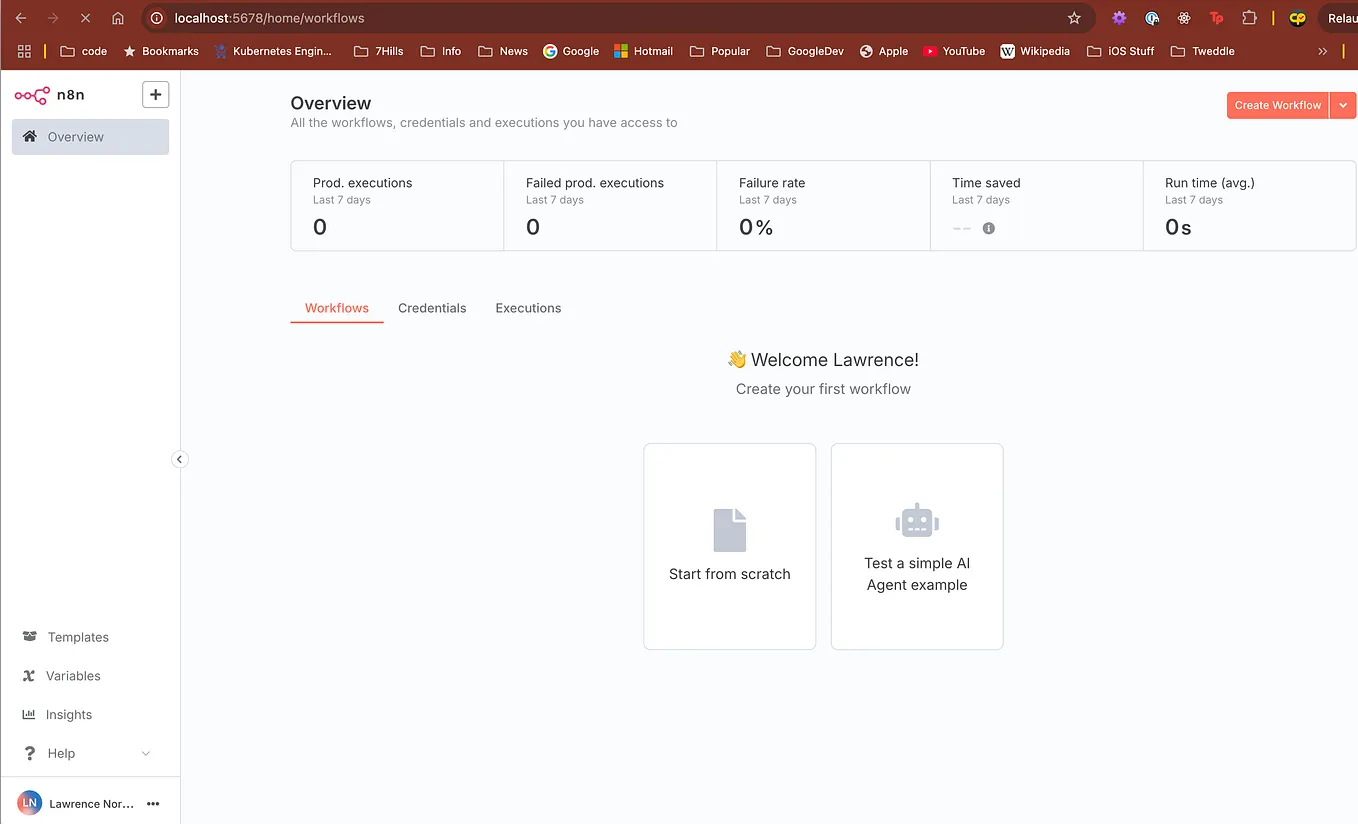Open user options via the three-dot menu
Viewport: 1358px width, 824px height.
point(153,803)
